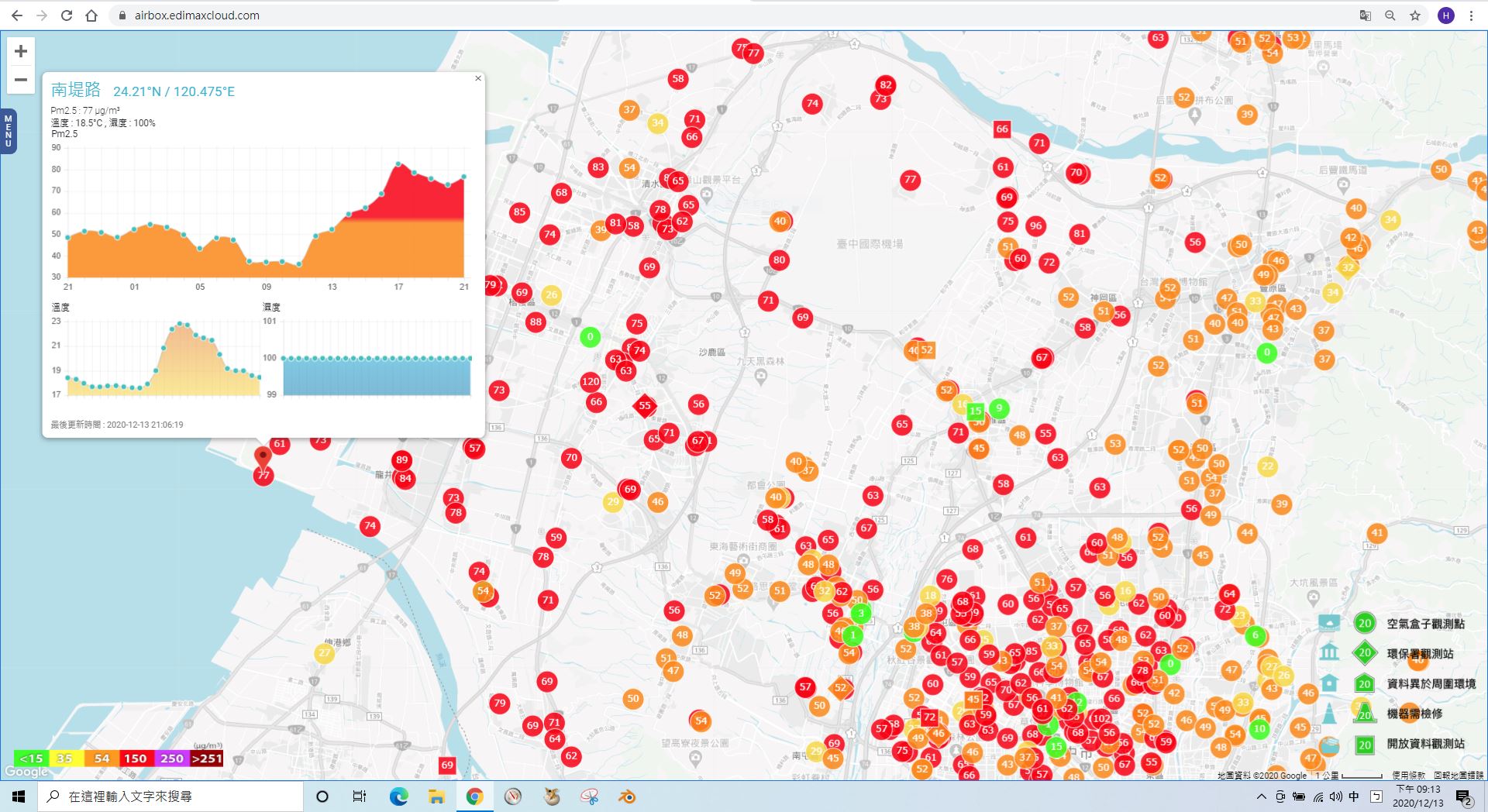Image resolution: width=1488 pixels, height=812 pixels.
Task: Open the station marker showing 96
Action: (x=1035, y=226)
